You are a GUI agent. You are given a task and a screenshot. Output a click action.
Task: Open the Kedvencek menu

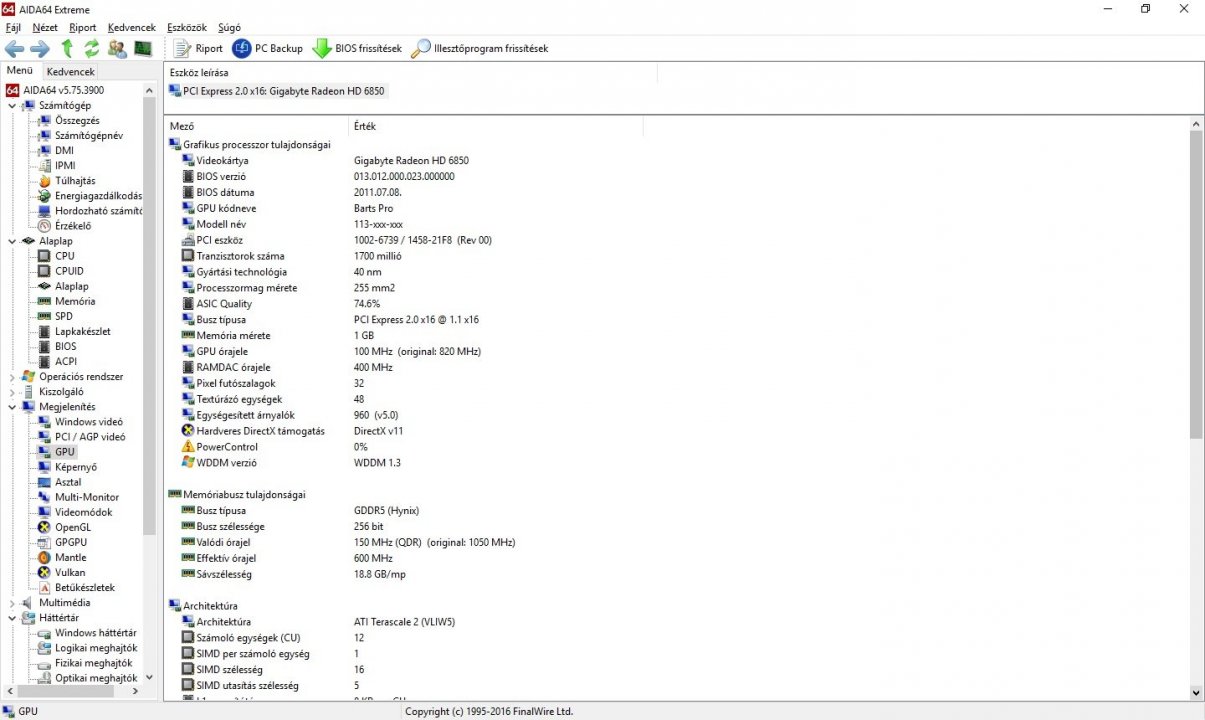[131, 27]
